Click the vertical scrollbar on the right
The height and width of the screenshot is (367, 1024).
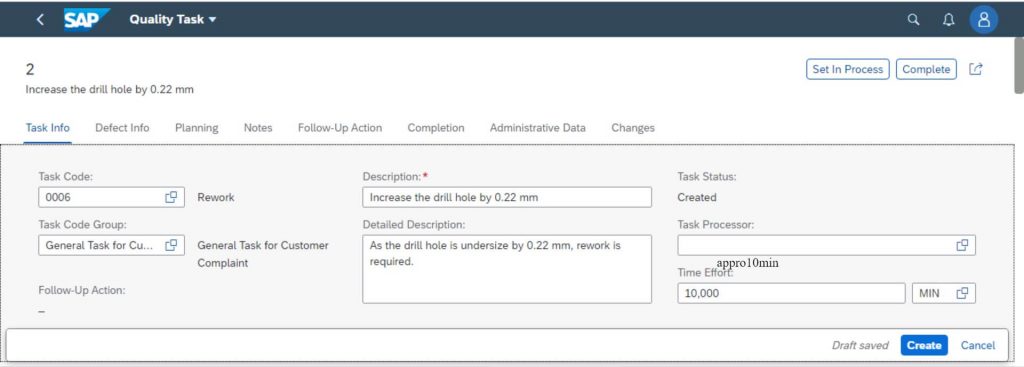pos(1019,65)
